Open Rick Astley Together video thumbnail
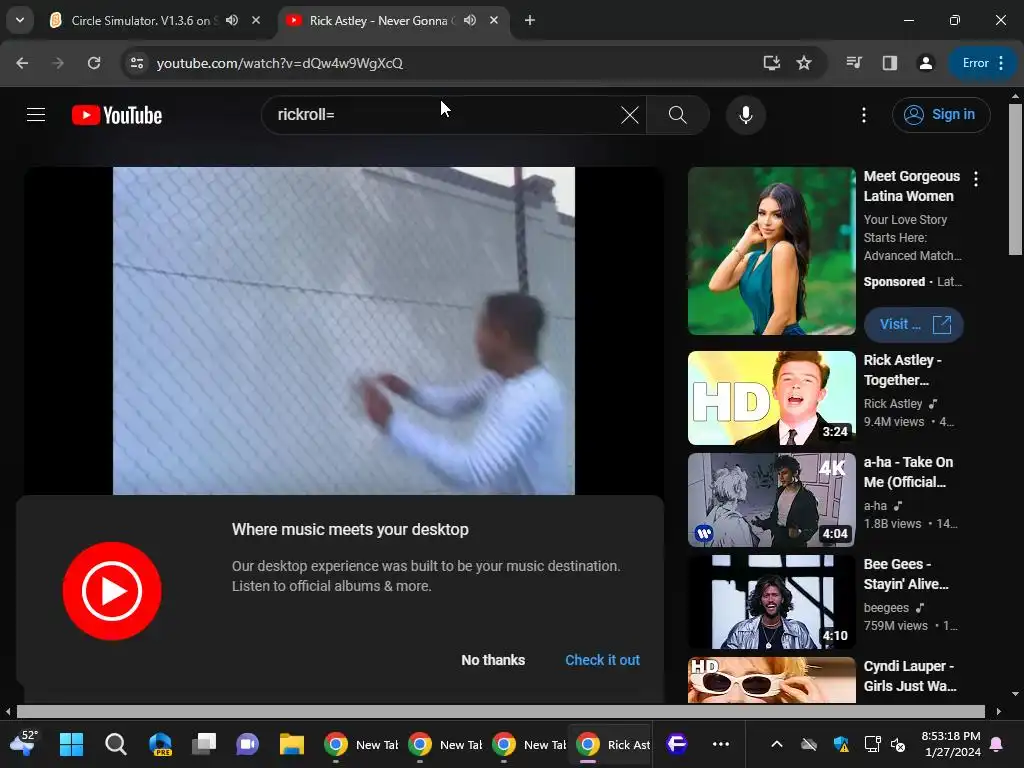 coord(771,398)
